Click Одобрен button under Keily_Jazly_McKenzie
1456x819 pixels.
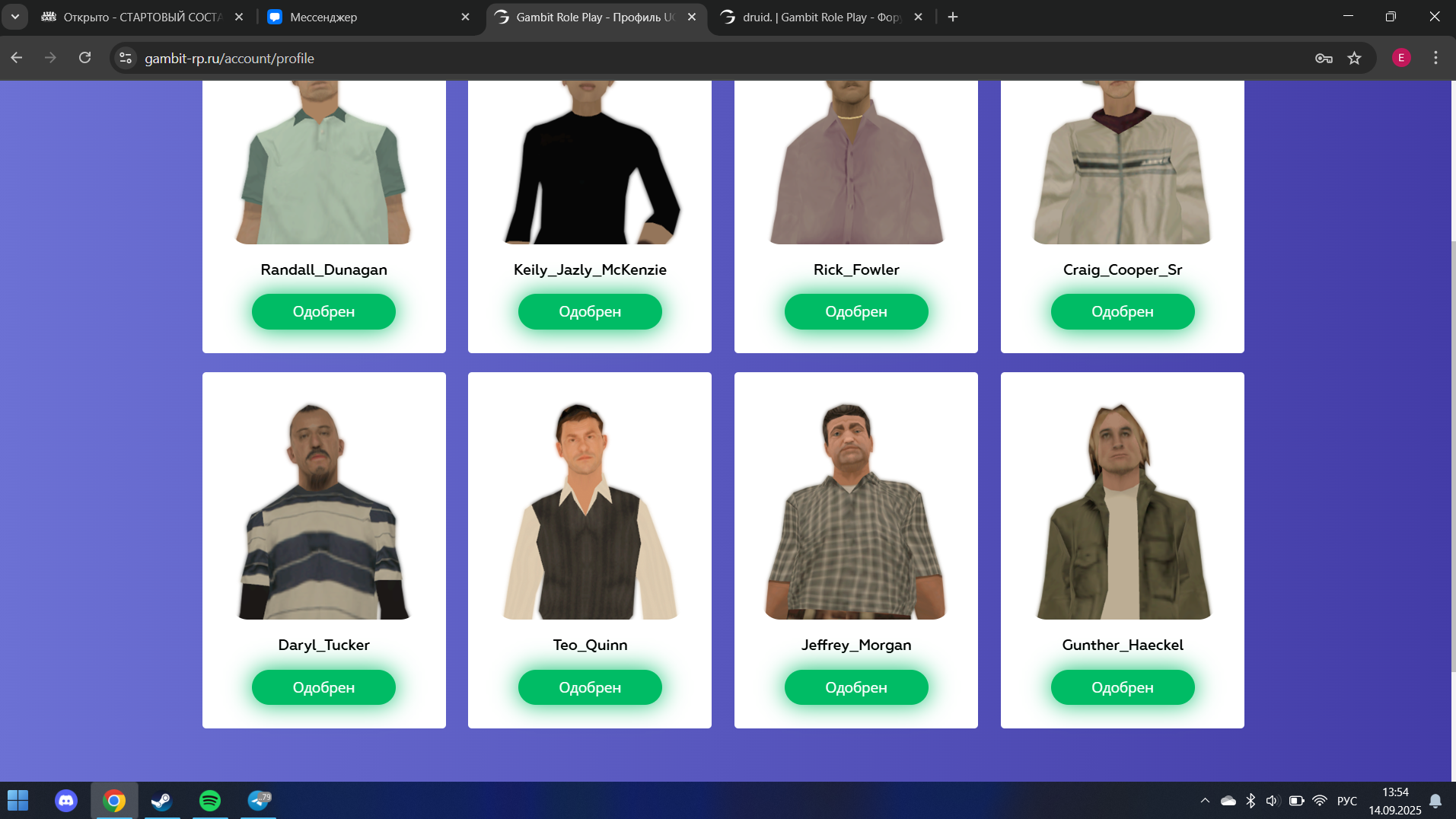coord(590,311)
